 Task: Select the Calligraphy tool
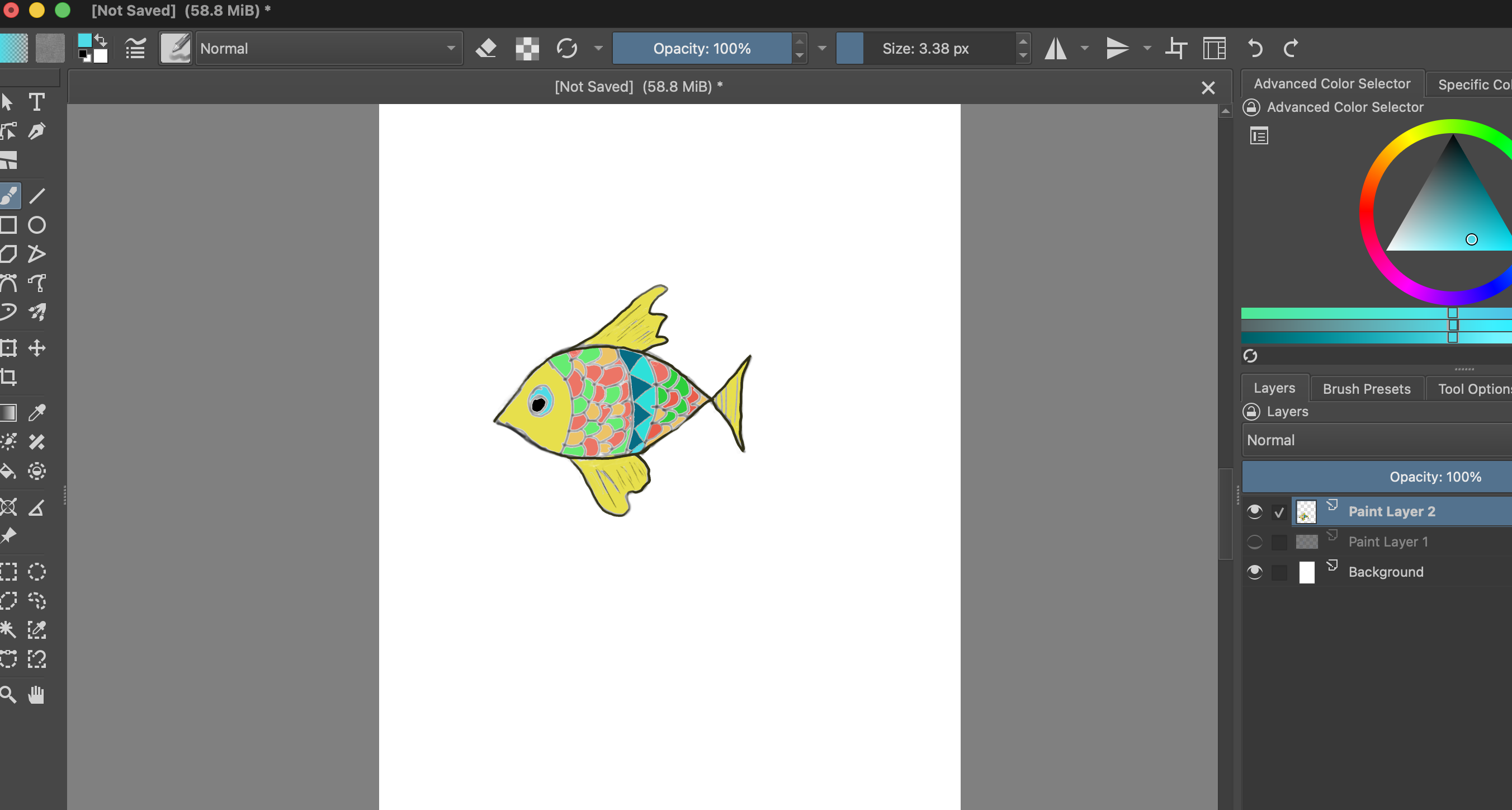[x=36, y=130]
